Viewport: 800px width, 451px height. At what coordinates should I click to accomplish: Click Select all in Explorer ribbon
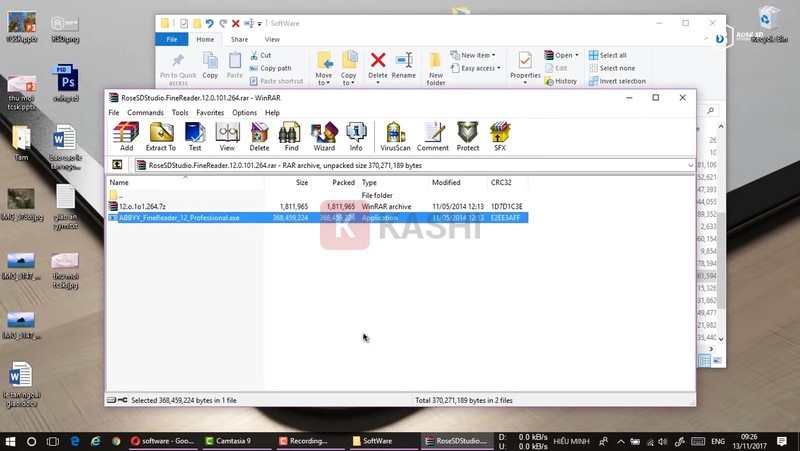pos(608,55)
